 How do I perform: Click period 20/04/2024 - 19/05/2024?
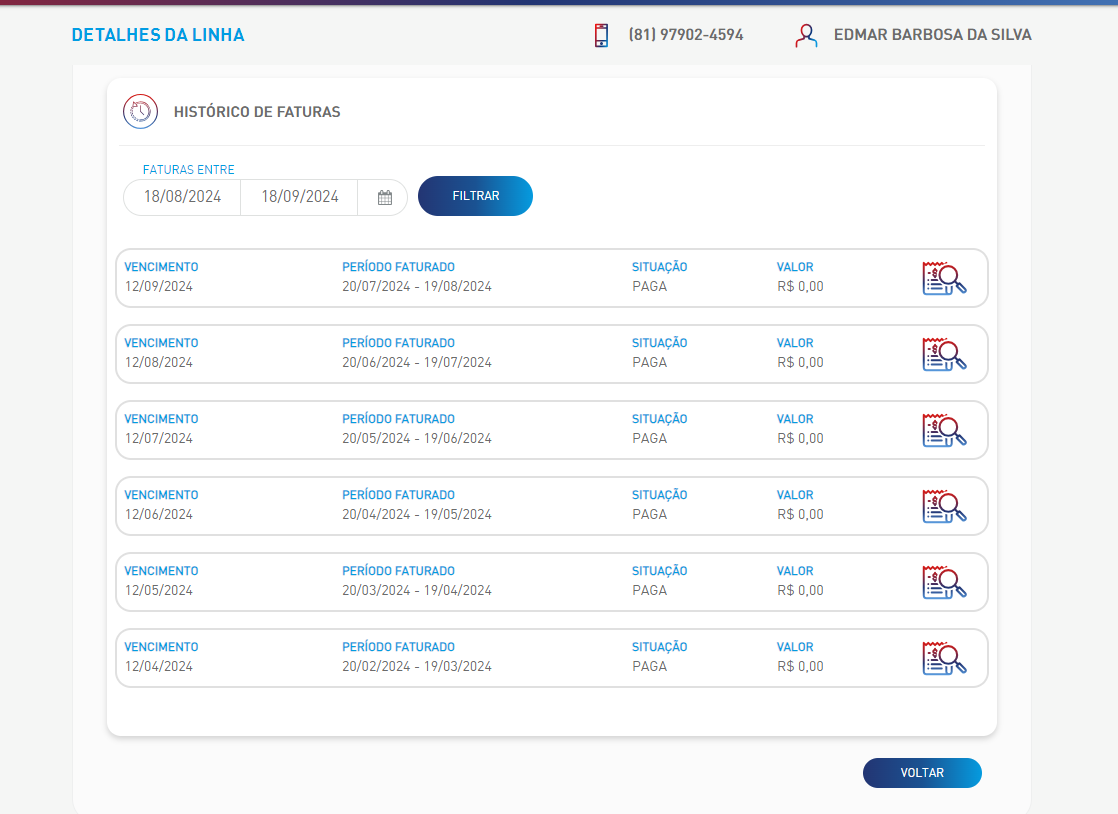(416, 515)
